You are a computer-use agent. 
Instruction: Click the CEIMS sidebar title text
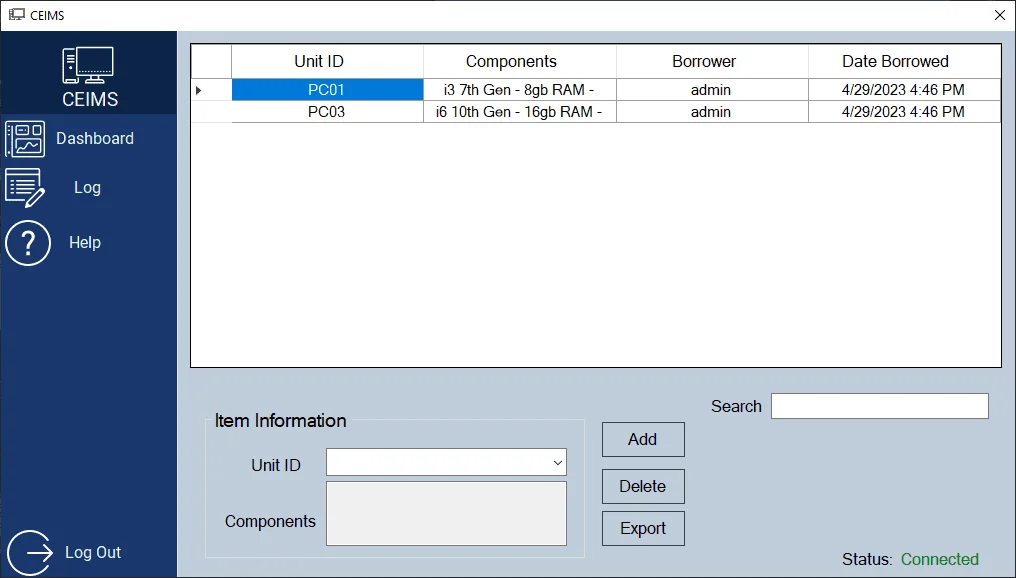click(x=90, y=99)
